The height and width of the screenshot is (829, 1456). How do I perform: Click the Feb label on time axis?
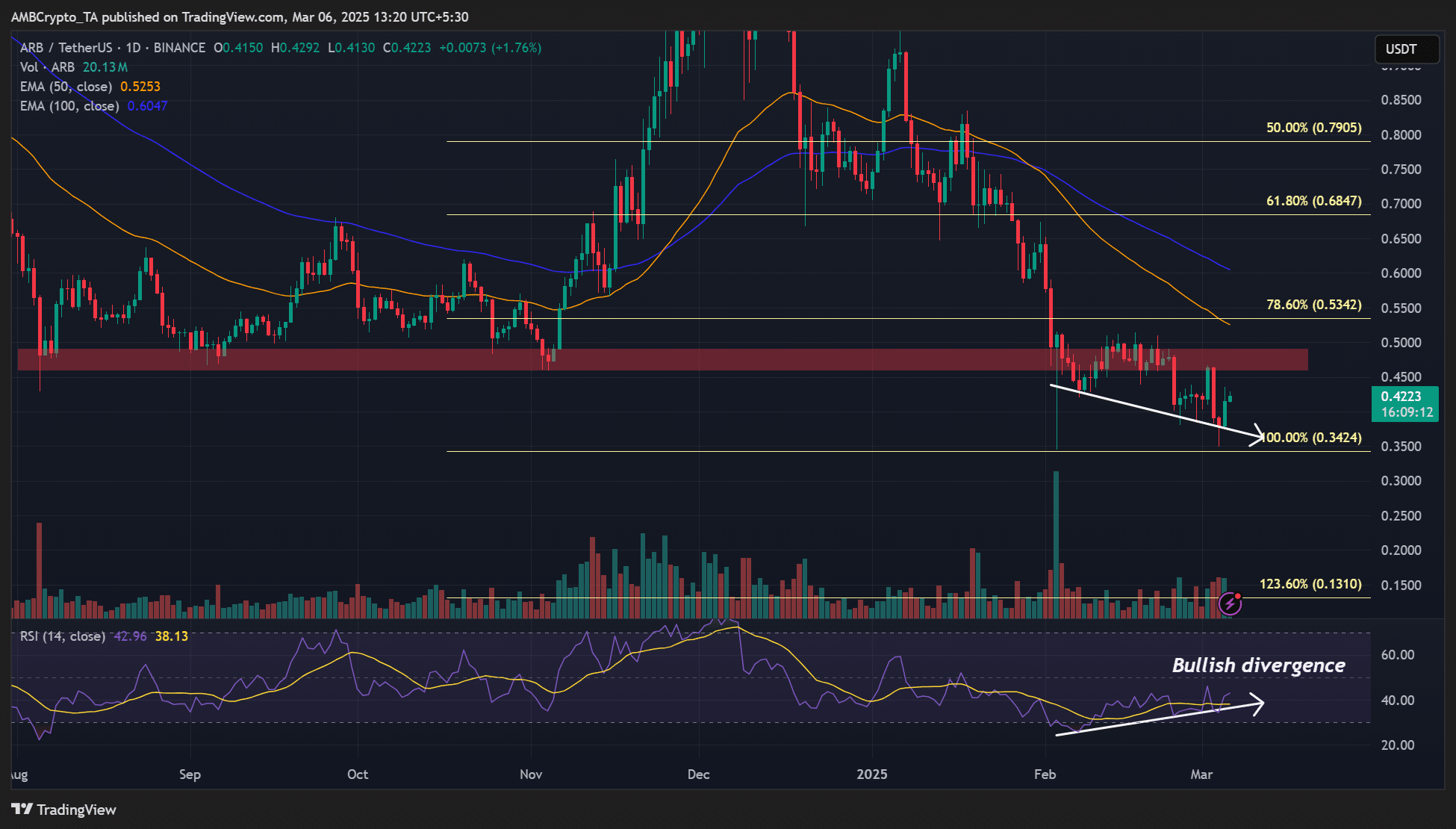pos(1045,774)
